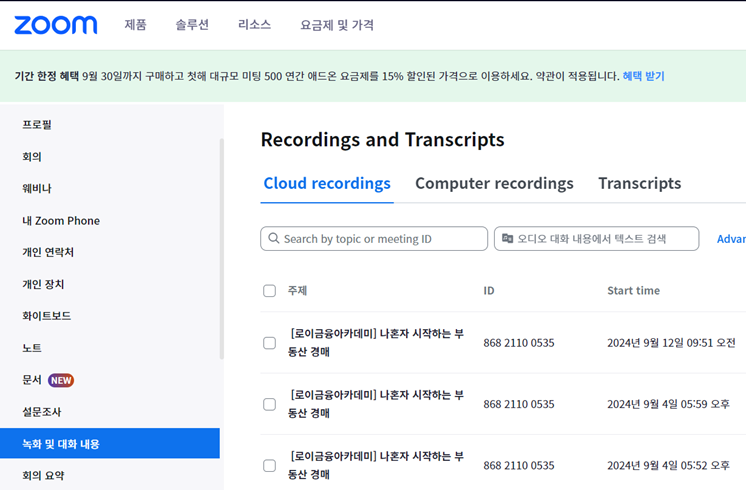The height and width of the screenshot is (490, 746).
Task: Open 회의 요약 in the sidebar
Action: coord(43,475)
